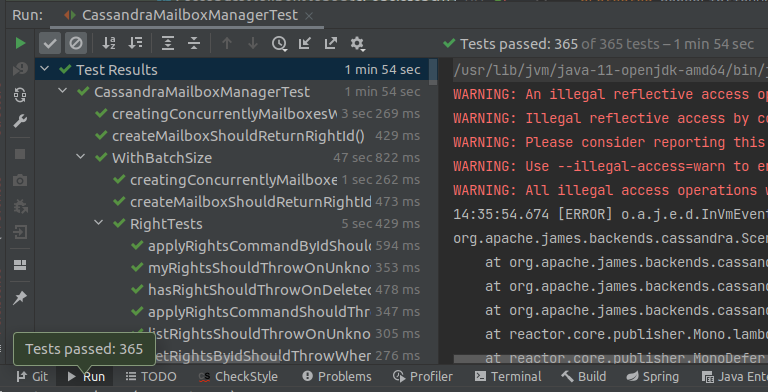Open the Problems tool window
This screenshot has height=392, width=768.
click(336, 376)
